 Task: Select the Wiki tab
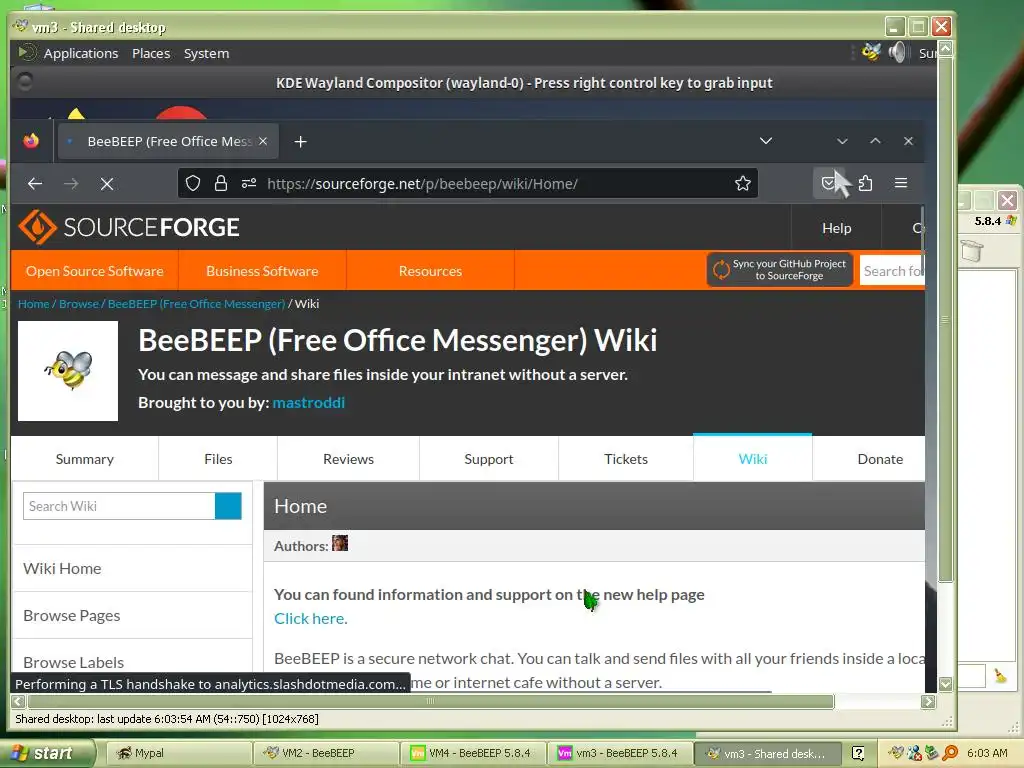pyautogui.click(x=752, y=459)
